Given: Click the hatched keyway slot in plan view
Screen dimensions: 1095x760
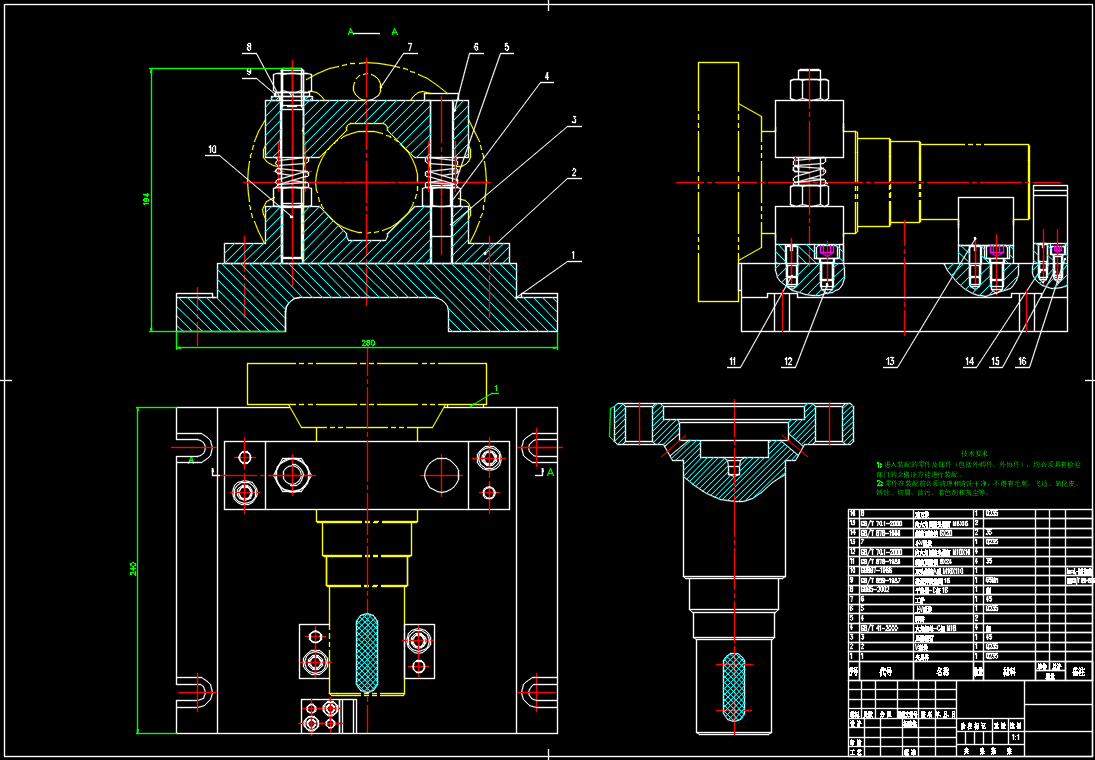Looking at the screenshot, I should point(367,653).
